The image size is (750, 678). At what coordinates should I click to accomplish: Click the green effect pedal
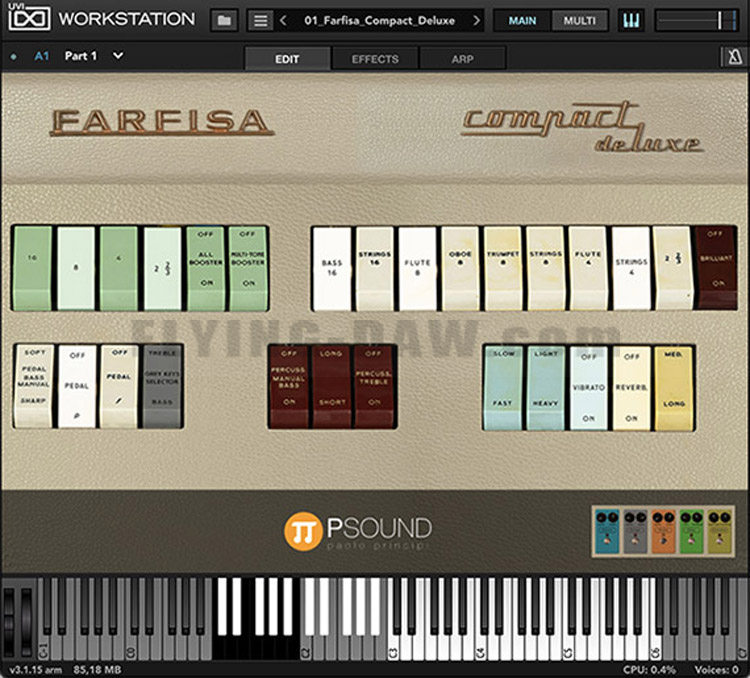click(691, 531)
